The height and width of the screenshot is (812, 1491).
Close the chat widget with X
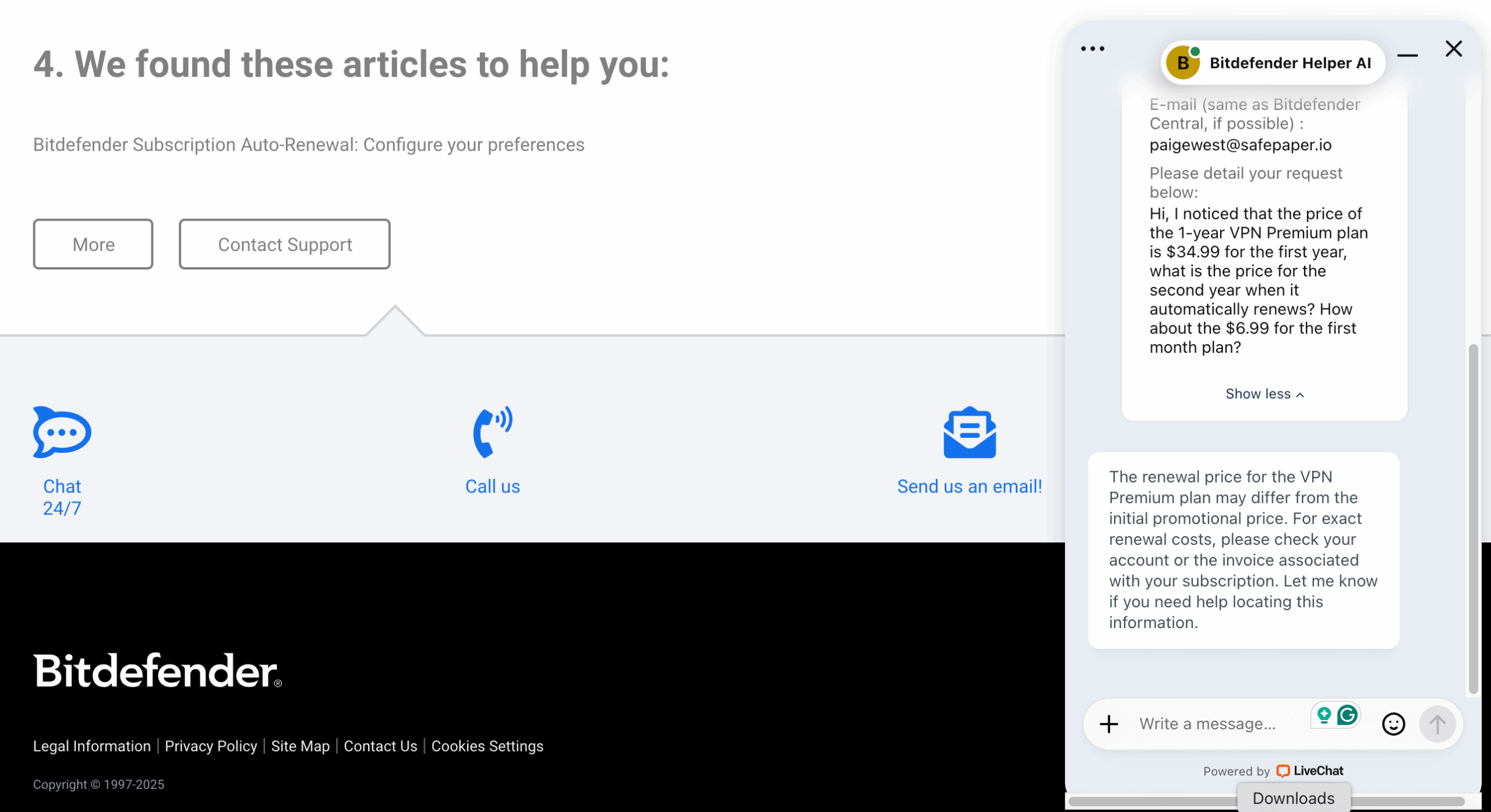pyautogui.click(x=1454, y=49)
